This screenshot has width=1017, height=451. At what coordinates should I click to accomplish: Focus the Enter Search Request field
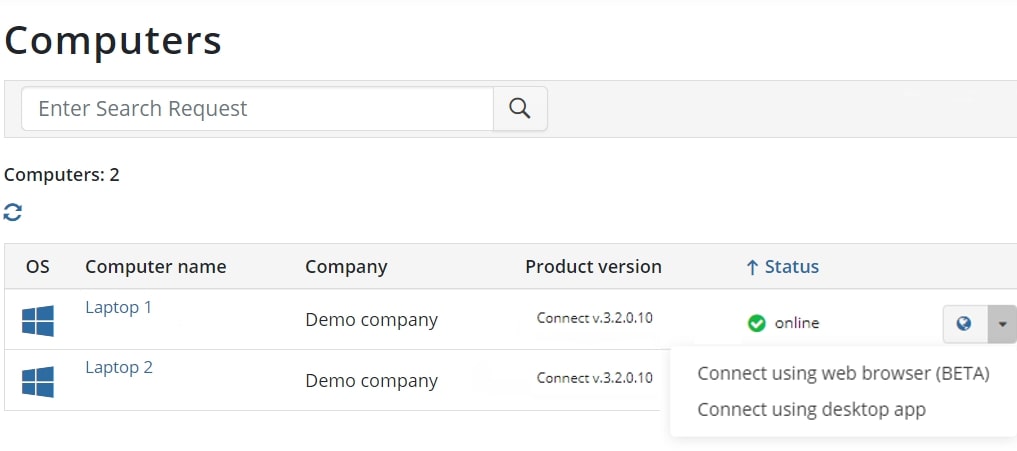(257, 108)
